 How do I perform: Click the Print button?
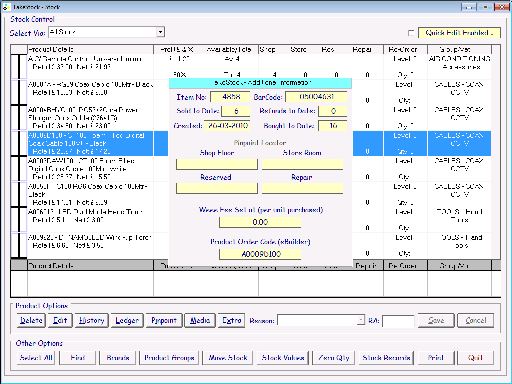436,358
